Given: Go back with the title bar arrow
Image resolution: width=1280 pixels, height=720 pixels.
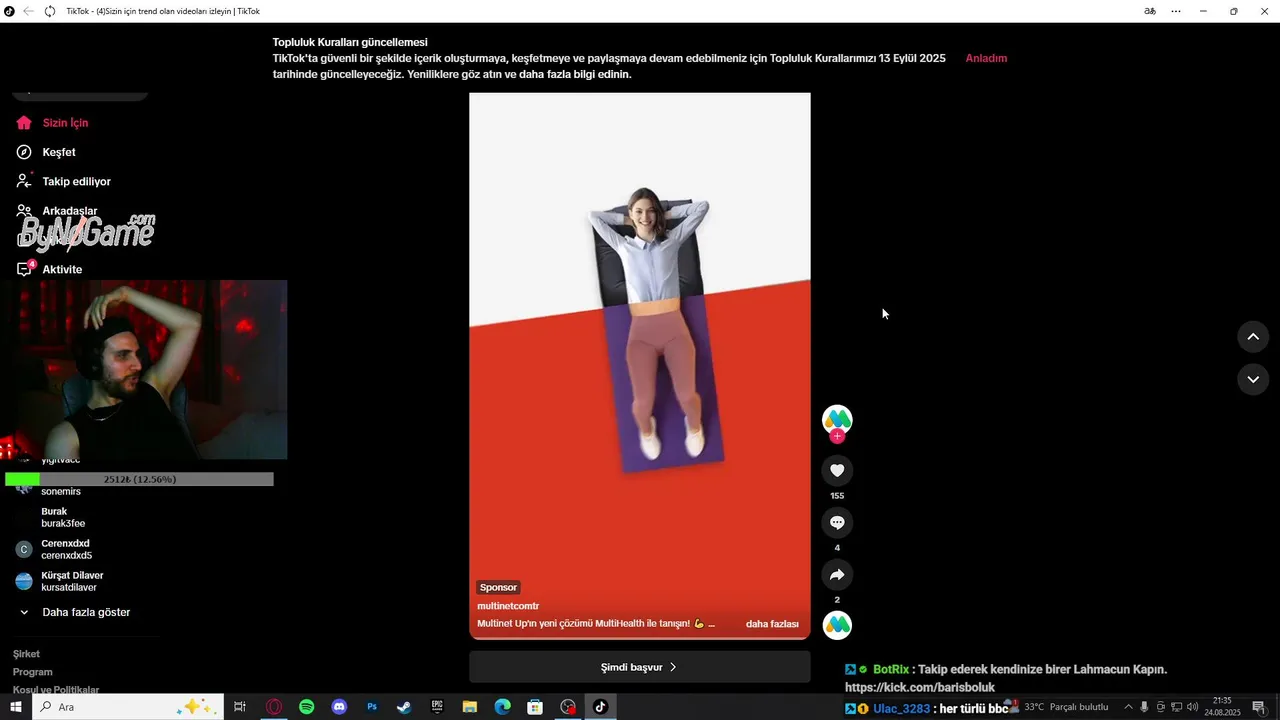Looking at the screenshot, I should click(x=28, y=11).
